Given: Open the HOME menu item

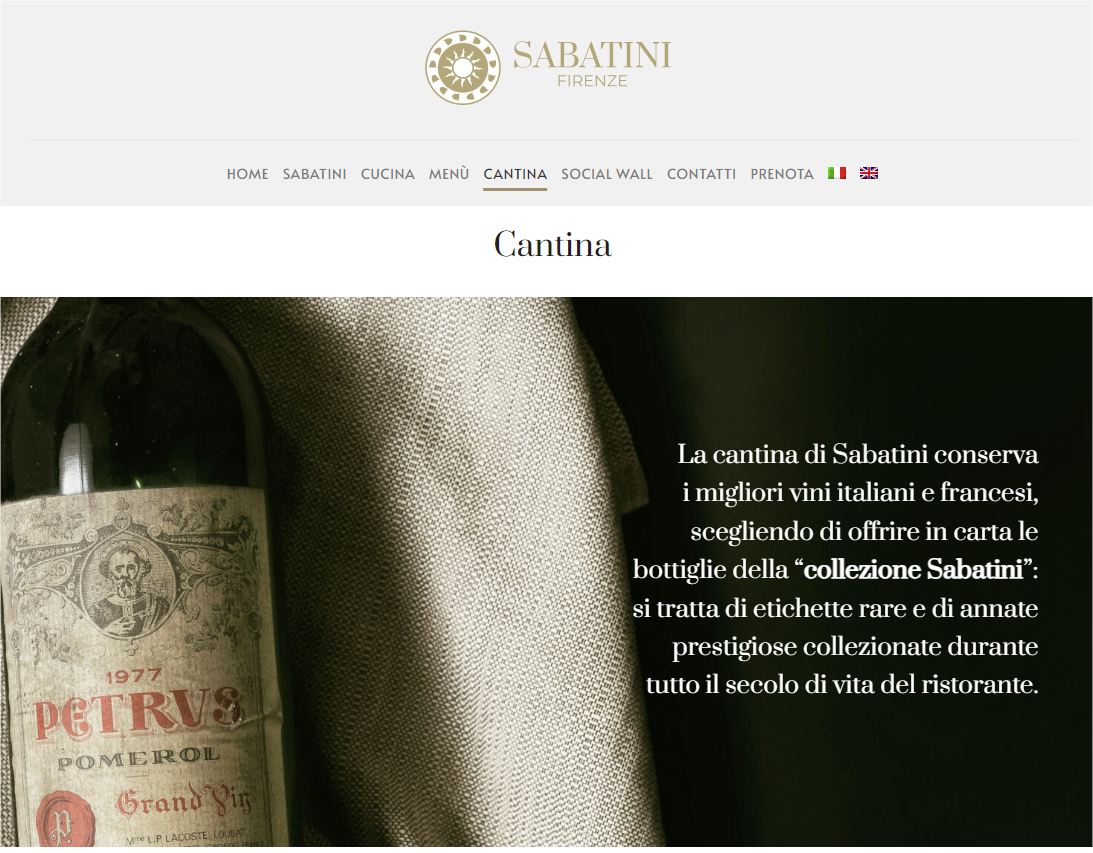Looking at the screenshot, I should [x=247, y=174].
